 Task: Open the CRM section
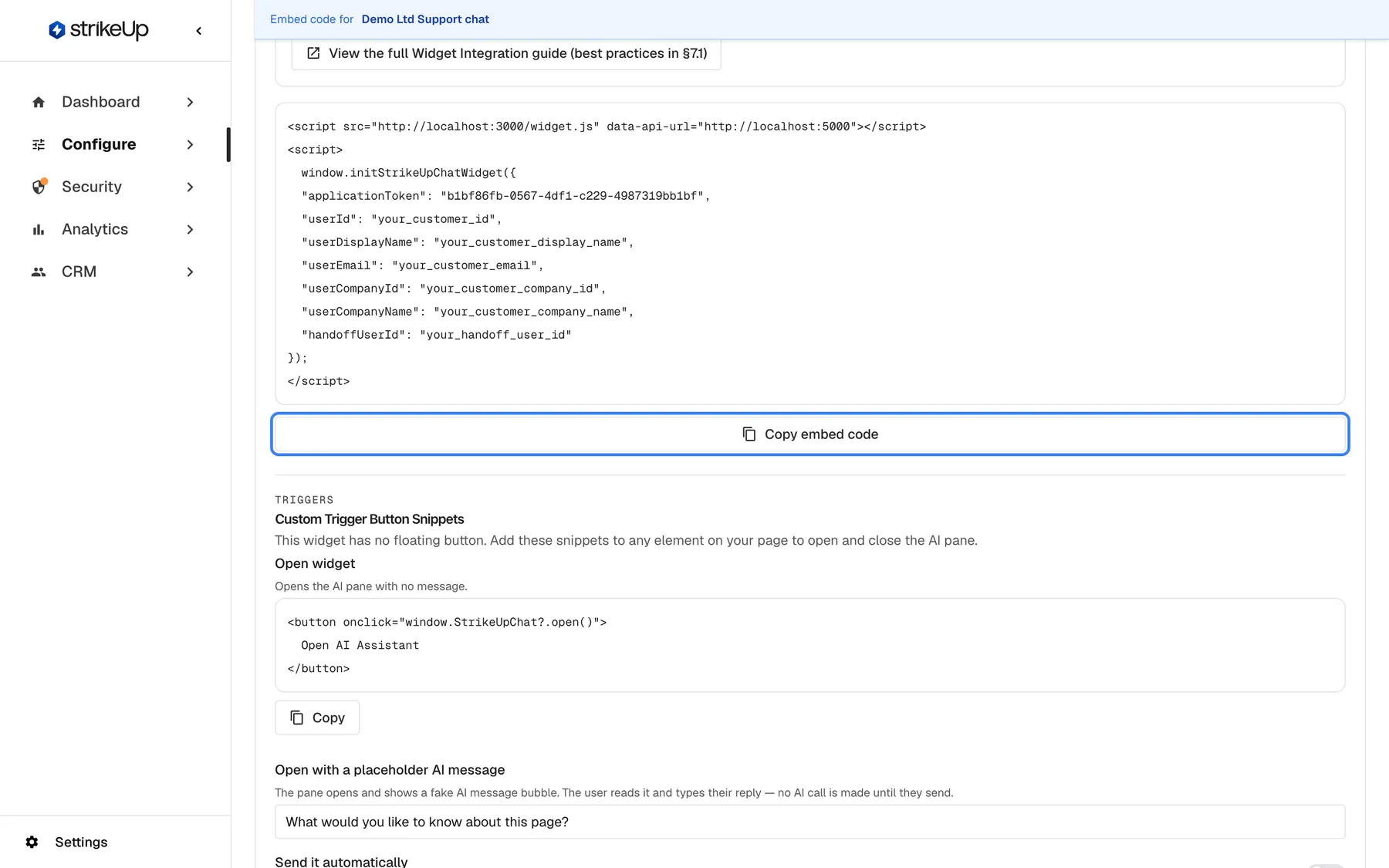tap(114, 272)
